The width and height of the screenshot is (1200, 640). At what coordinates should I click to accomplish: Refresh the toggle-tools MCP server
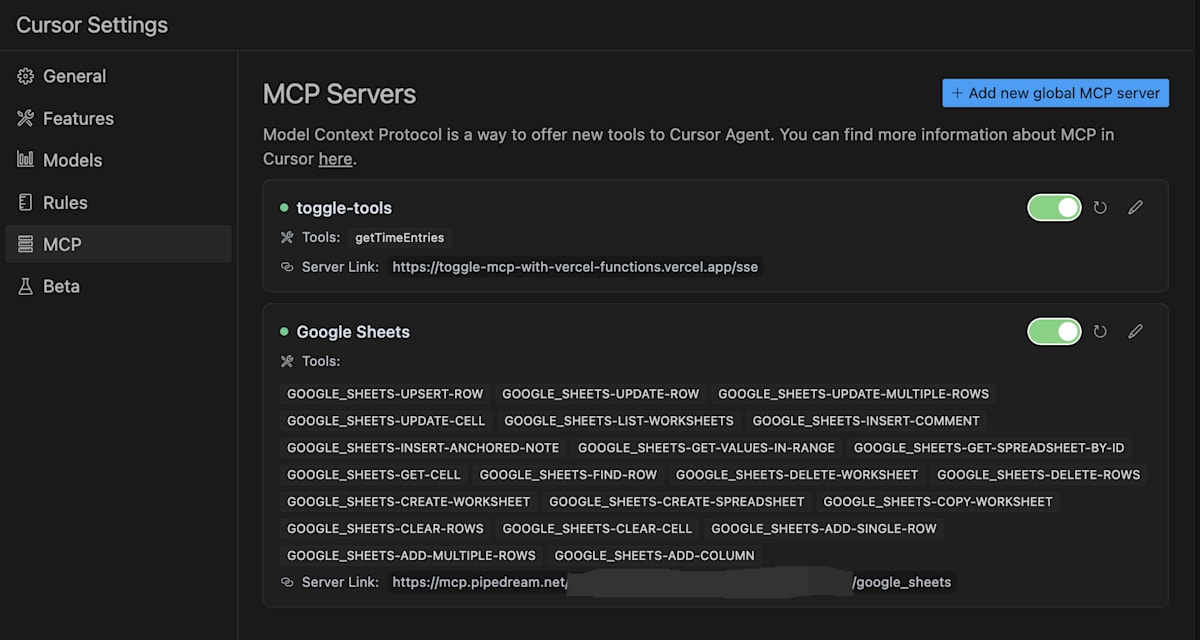click(1100, 208)
